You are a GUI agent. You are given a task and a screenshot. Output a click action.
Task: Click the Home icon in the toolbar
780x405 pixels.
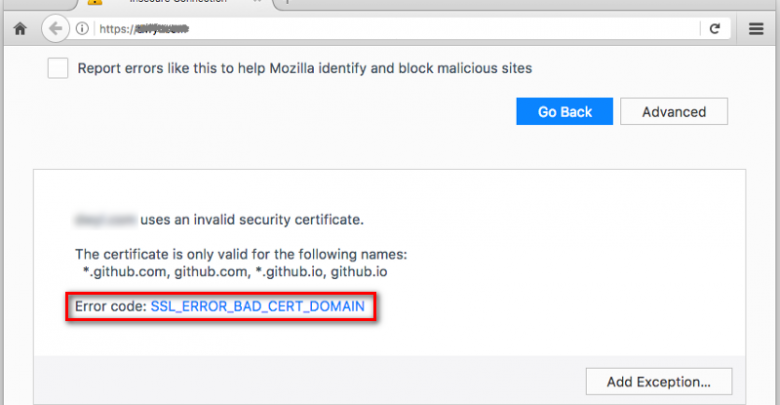[x=19, y=29]
